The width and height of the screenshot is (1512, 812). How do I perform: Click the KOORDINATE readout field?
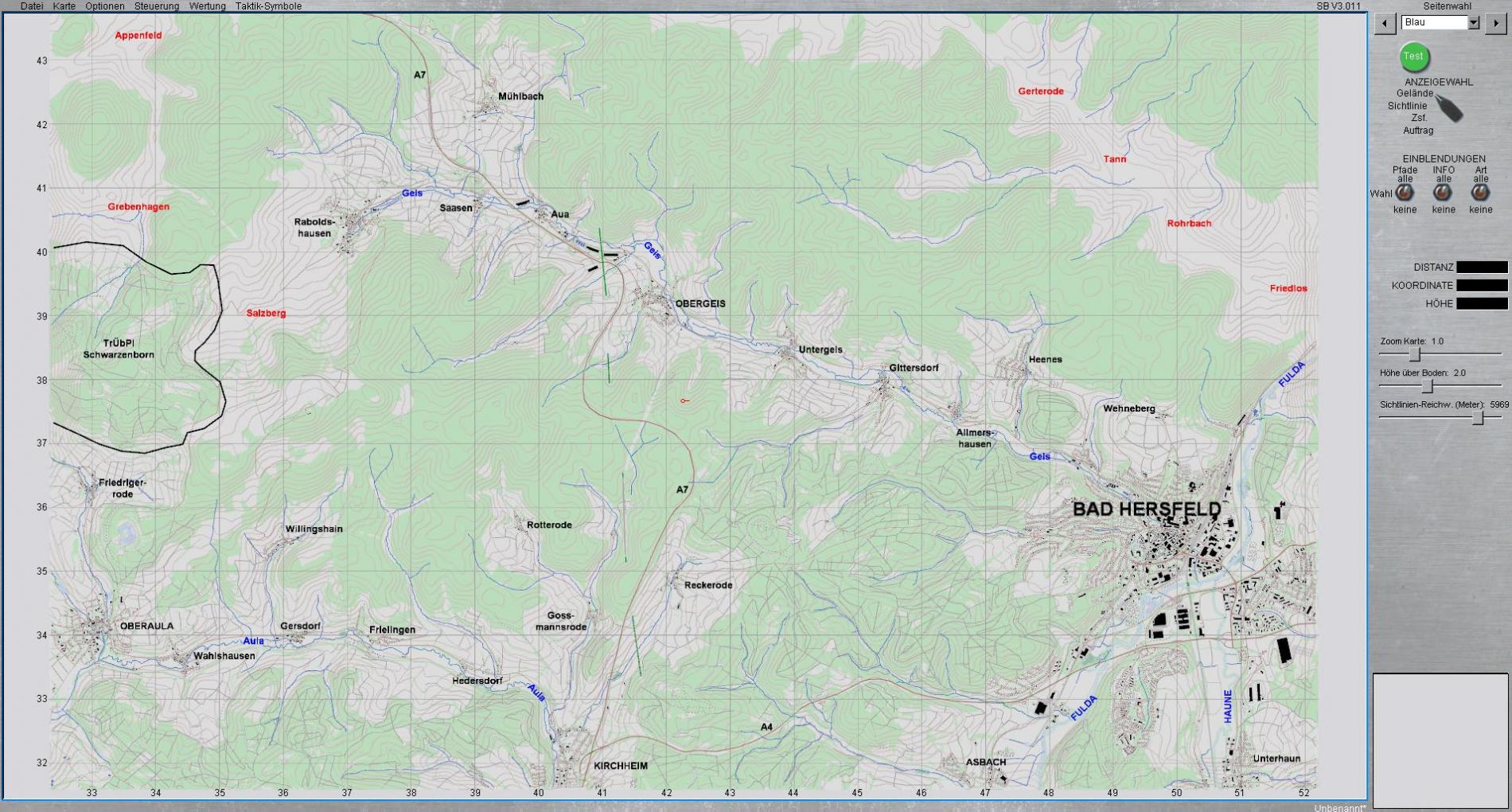pos(1481,285)
